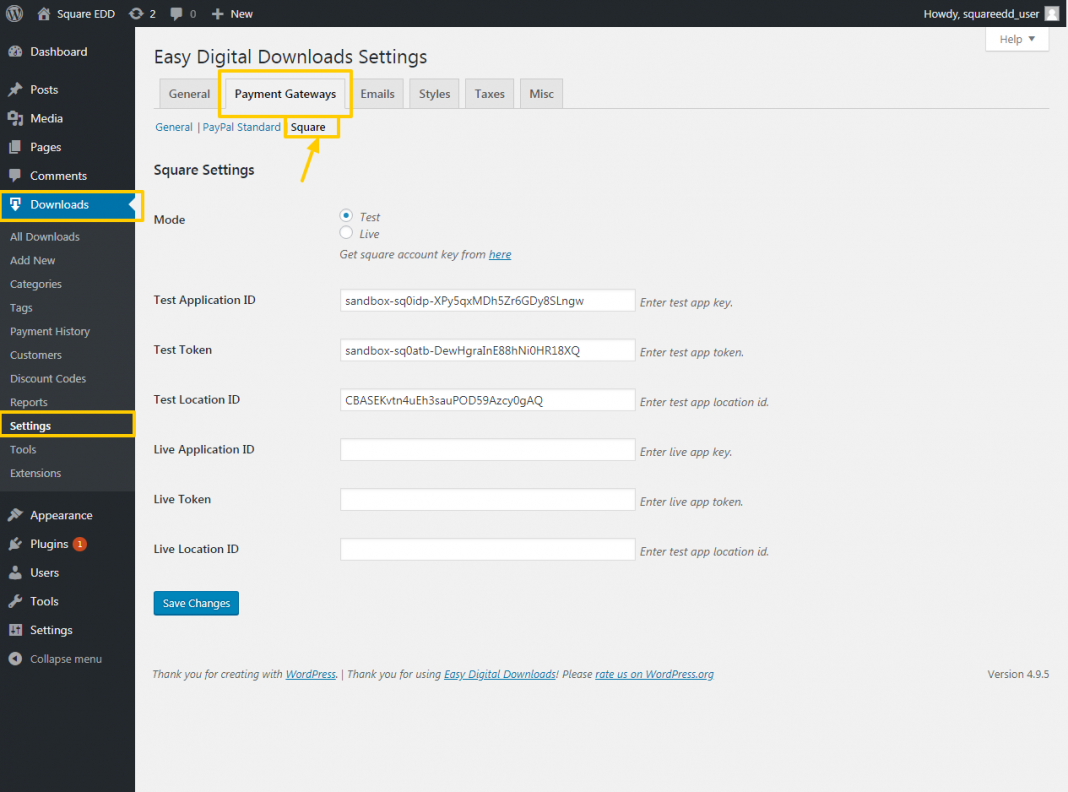Screen dimensions: 1068x792
Task: Open the Help dropdown panel
Action: pos(1016,38)
